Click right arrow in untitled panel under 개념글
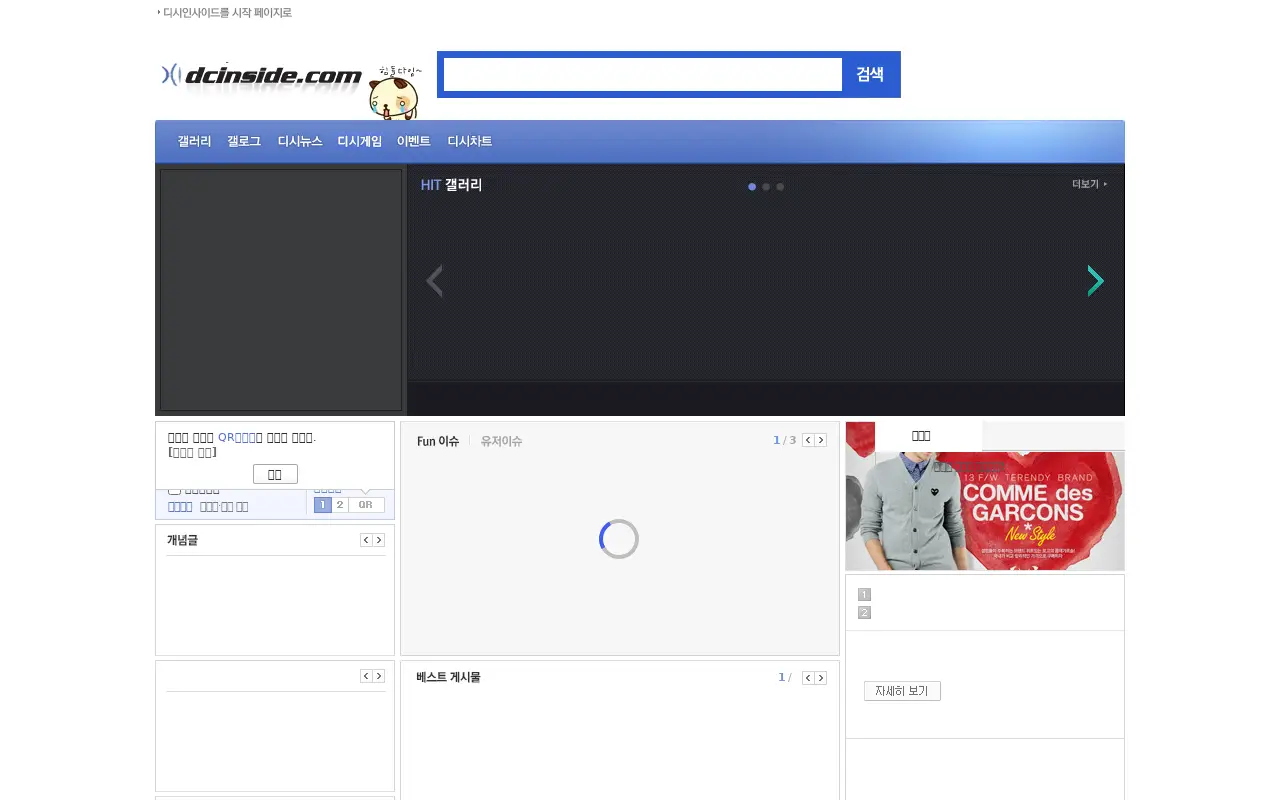Viewport: 1280px width, 800px height. (379, 676)
